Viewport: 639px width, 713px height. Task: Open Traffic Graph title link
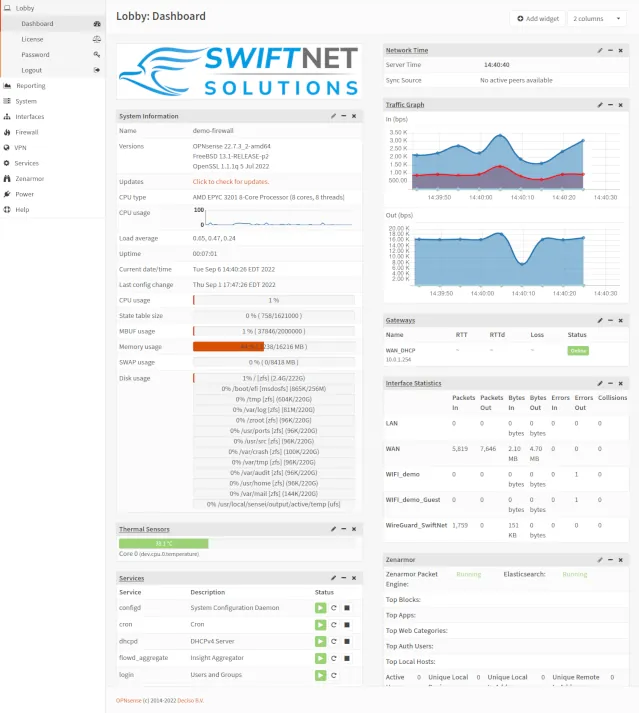click(x=405, y=105)
